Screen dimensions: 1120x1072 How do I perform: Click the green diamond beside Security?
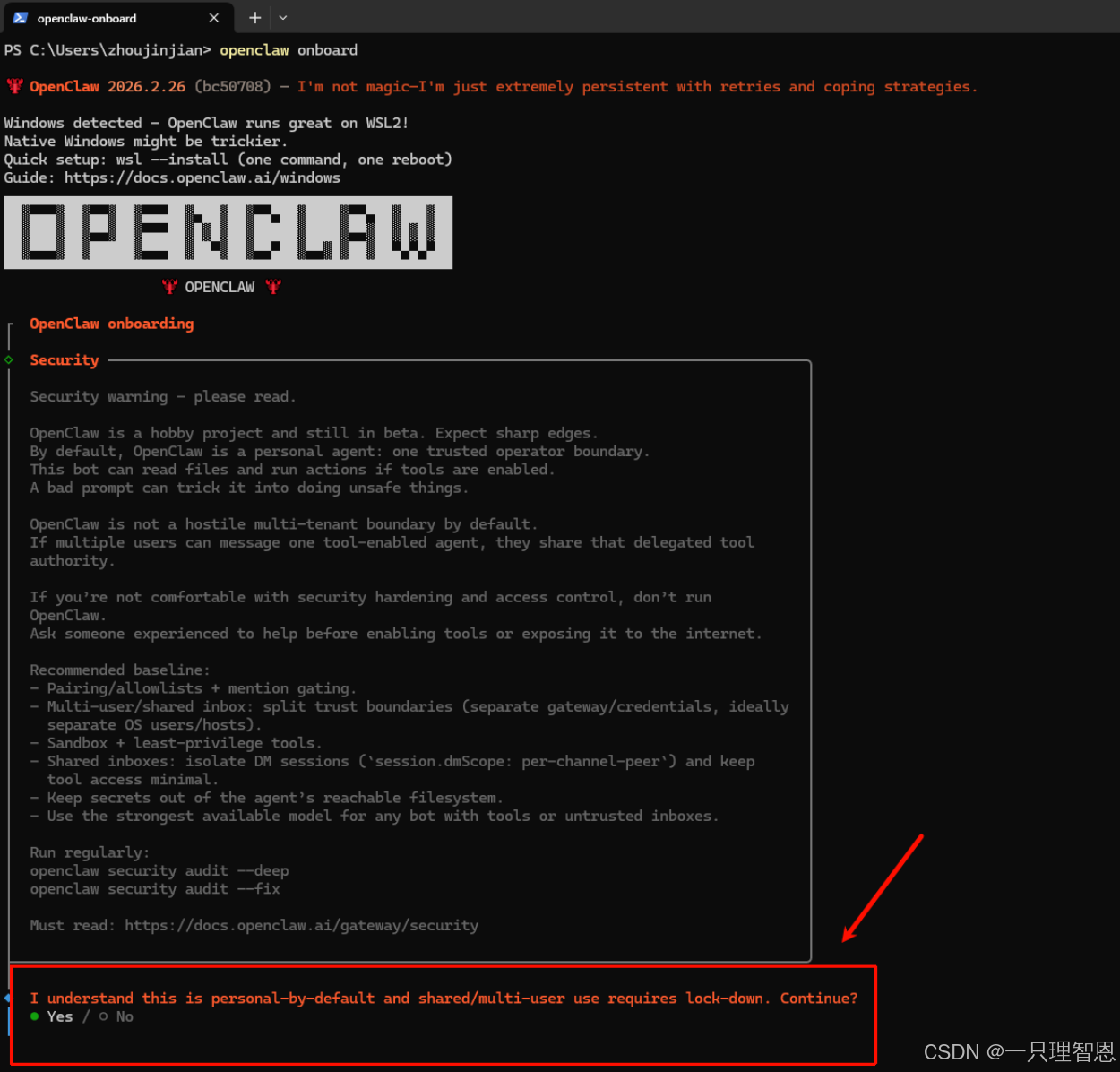tap(9, 359)
